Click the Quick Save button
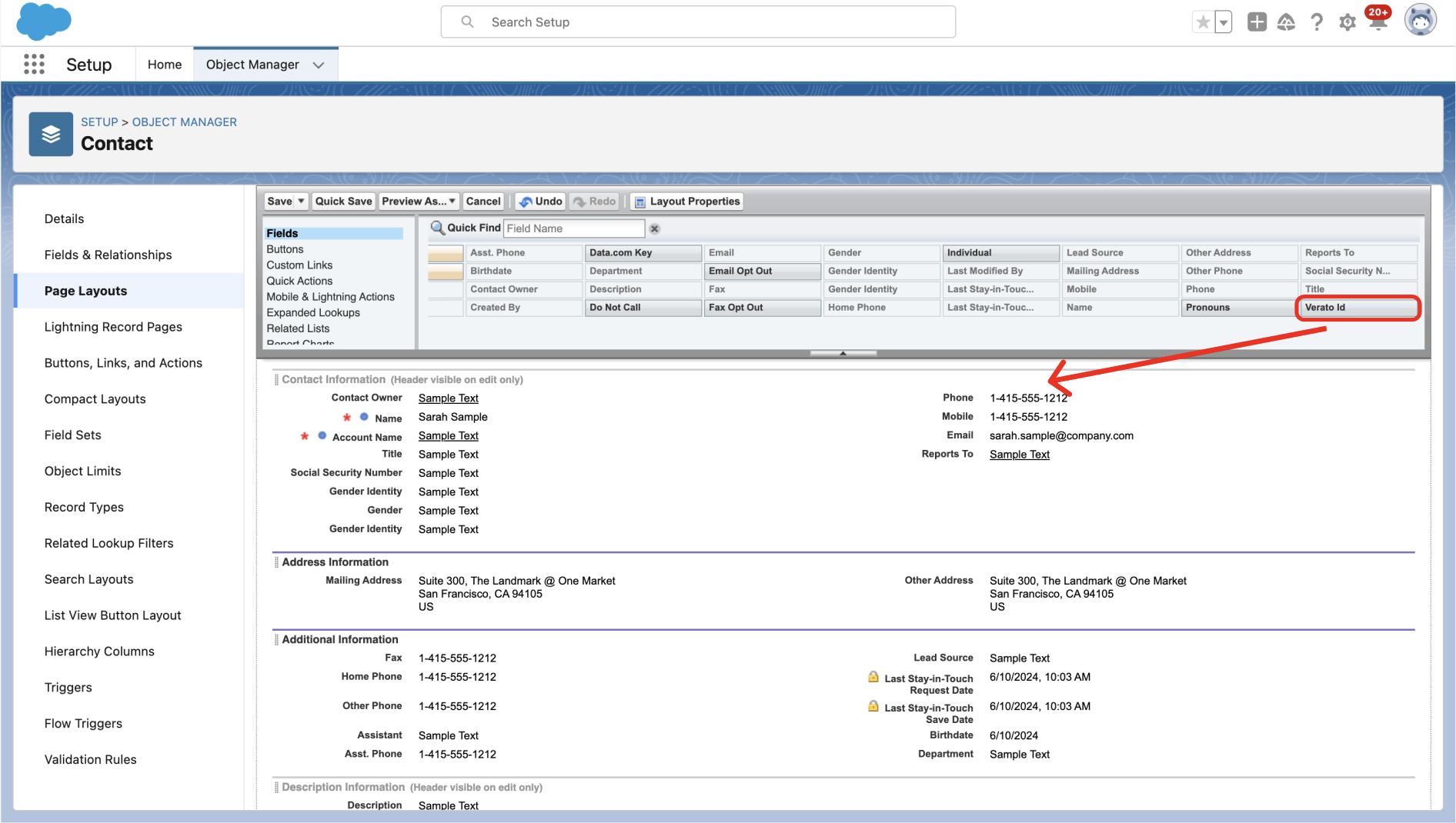 (343, 202)
